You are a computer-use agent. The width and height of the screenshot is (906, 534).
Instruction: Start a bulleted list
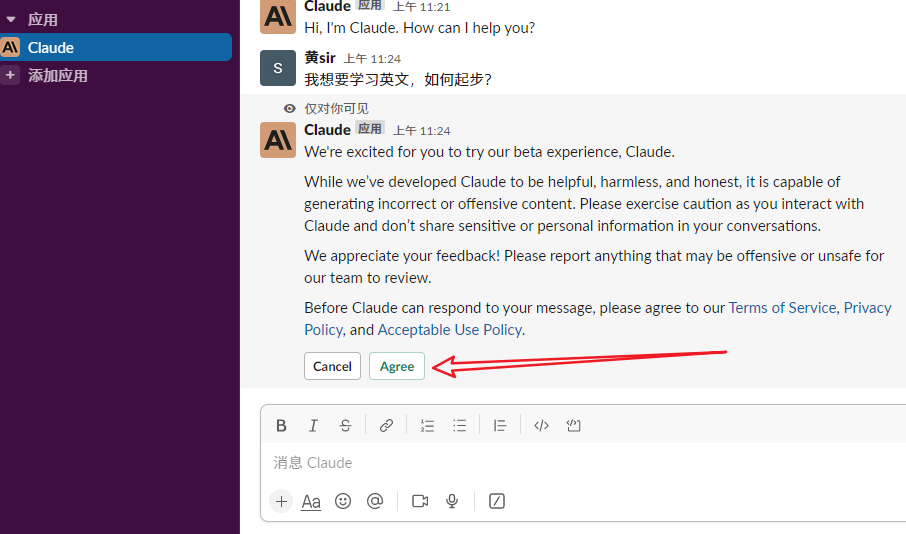click(x=459, y=426)
